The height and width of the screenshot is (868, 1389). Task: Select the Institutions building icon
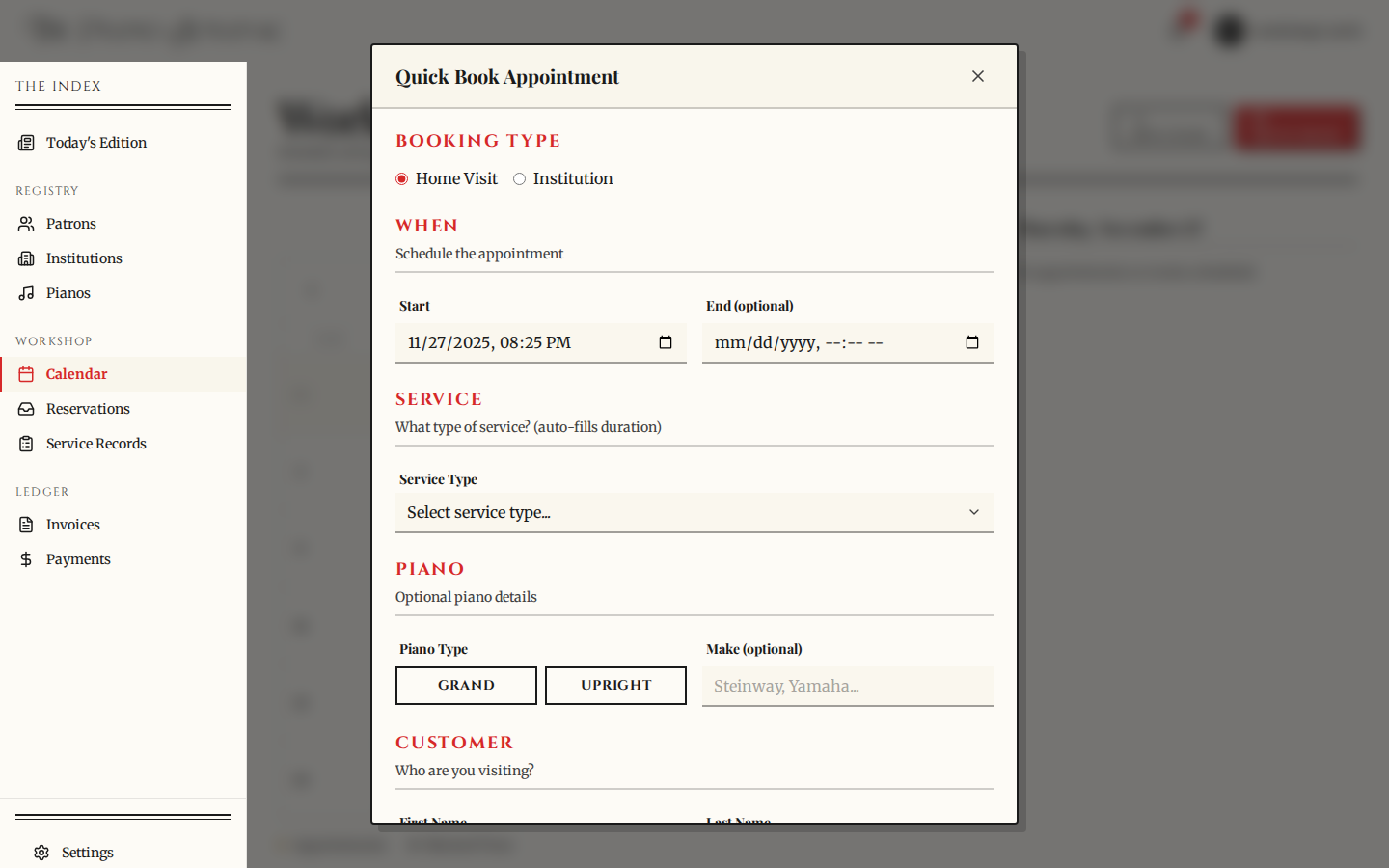click(x=26, y=258)
